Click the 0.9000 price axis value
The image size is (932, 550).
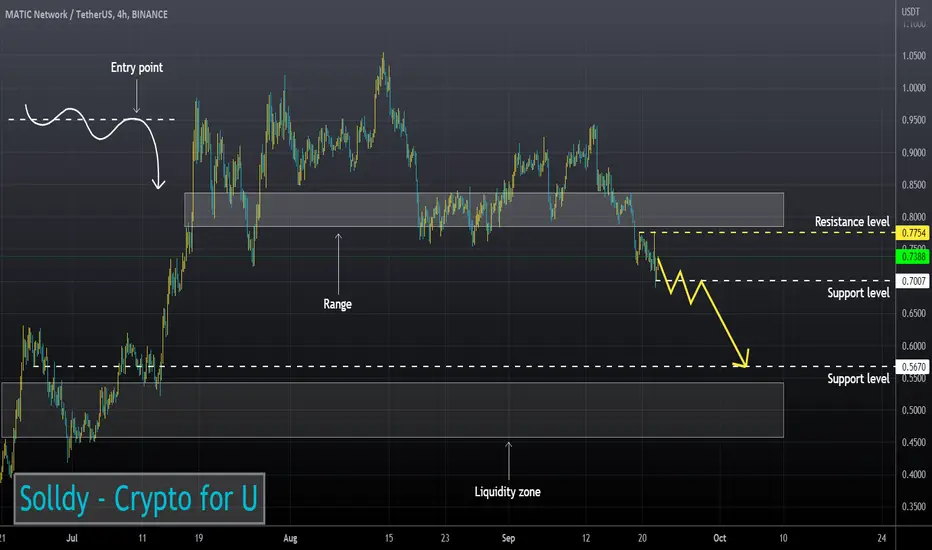pos(914,152)
